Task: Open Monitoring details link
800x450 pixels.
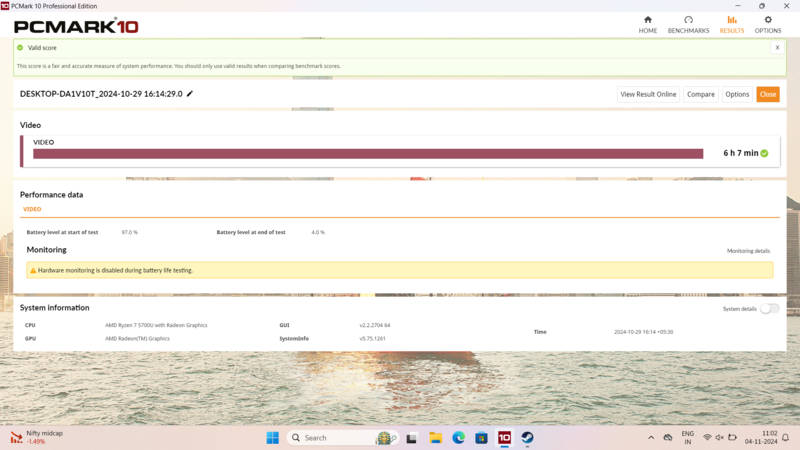Action: pyautogui.click(x=748, y=251)
